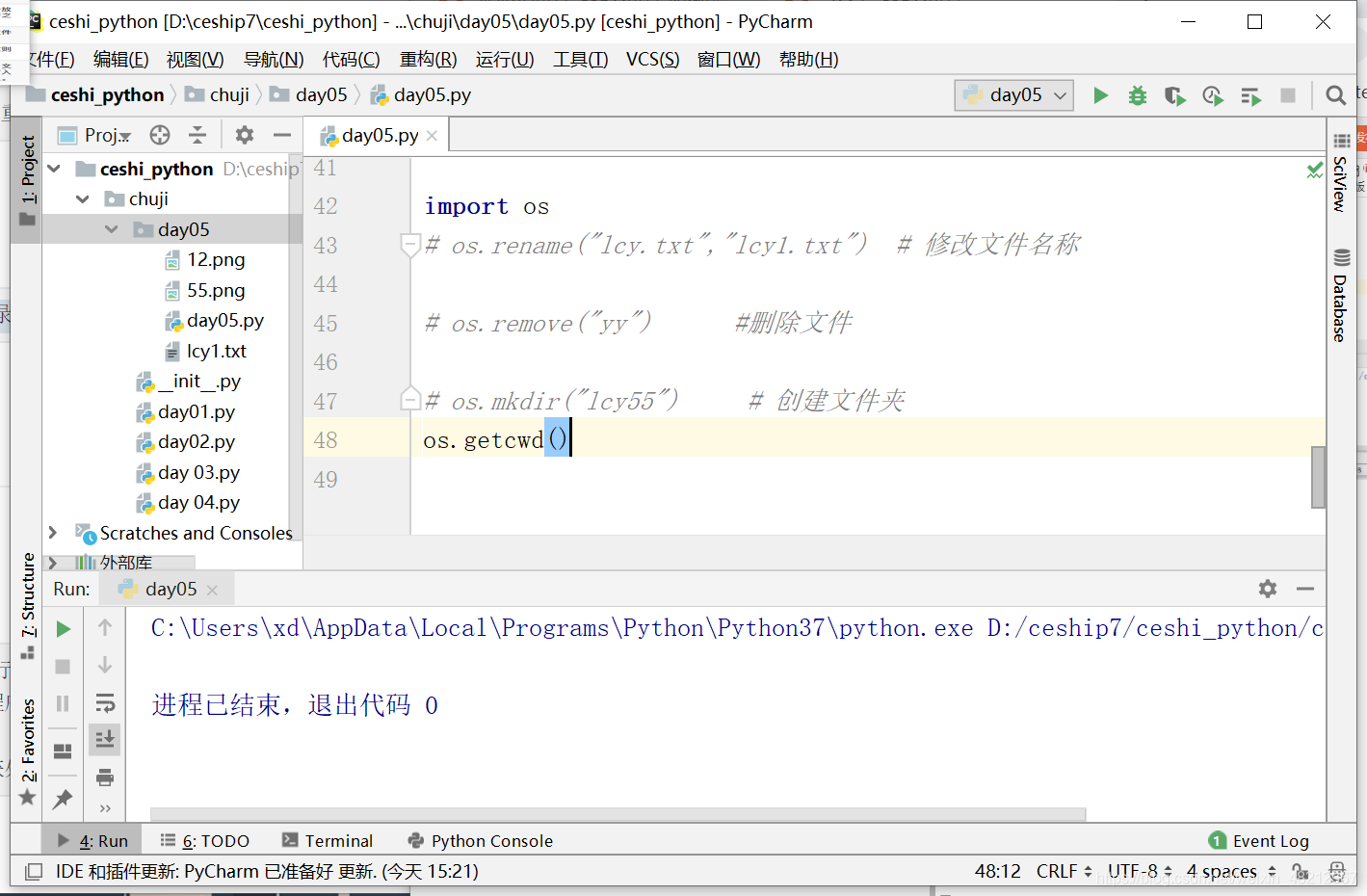
Task: Collapse the day05 folder
Action: (x=112, y=229)
